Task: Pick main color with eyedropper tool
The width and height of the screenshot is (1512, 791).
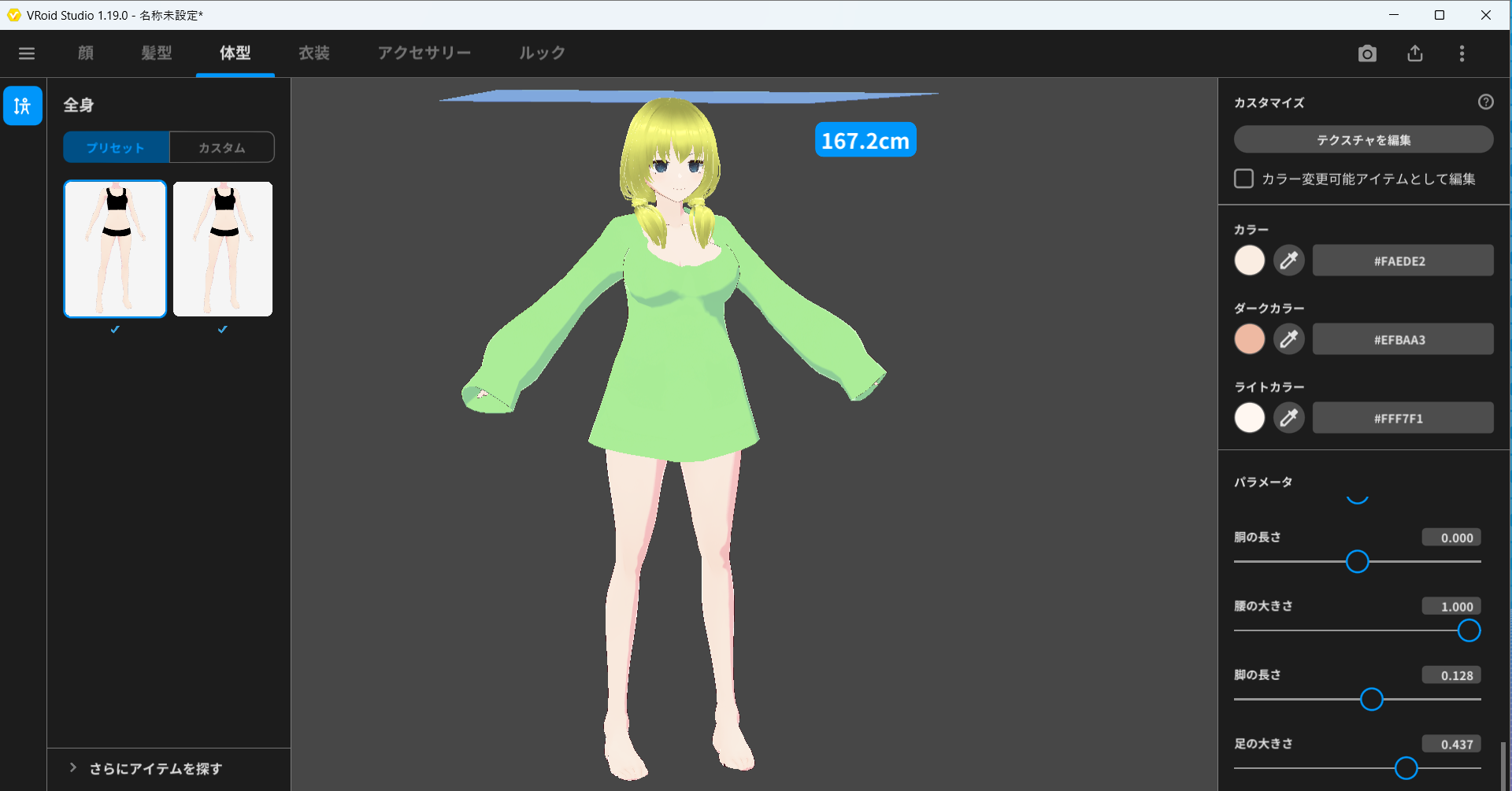Action: tap(1288, 261)
